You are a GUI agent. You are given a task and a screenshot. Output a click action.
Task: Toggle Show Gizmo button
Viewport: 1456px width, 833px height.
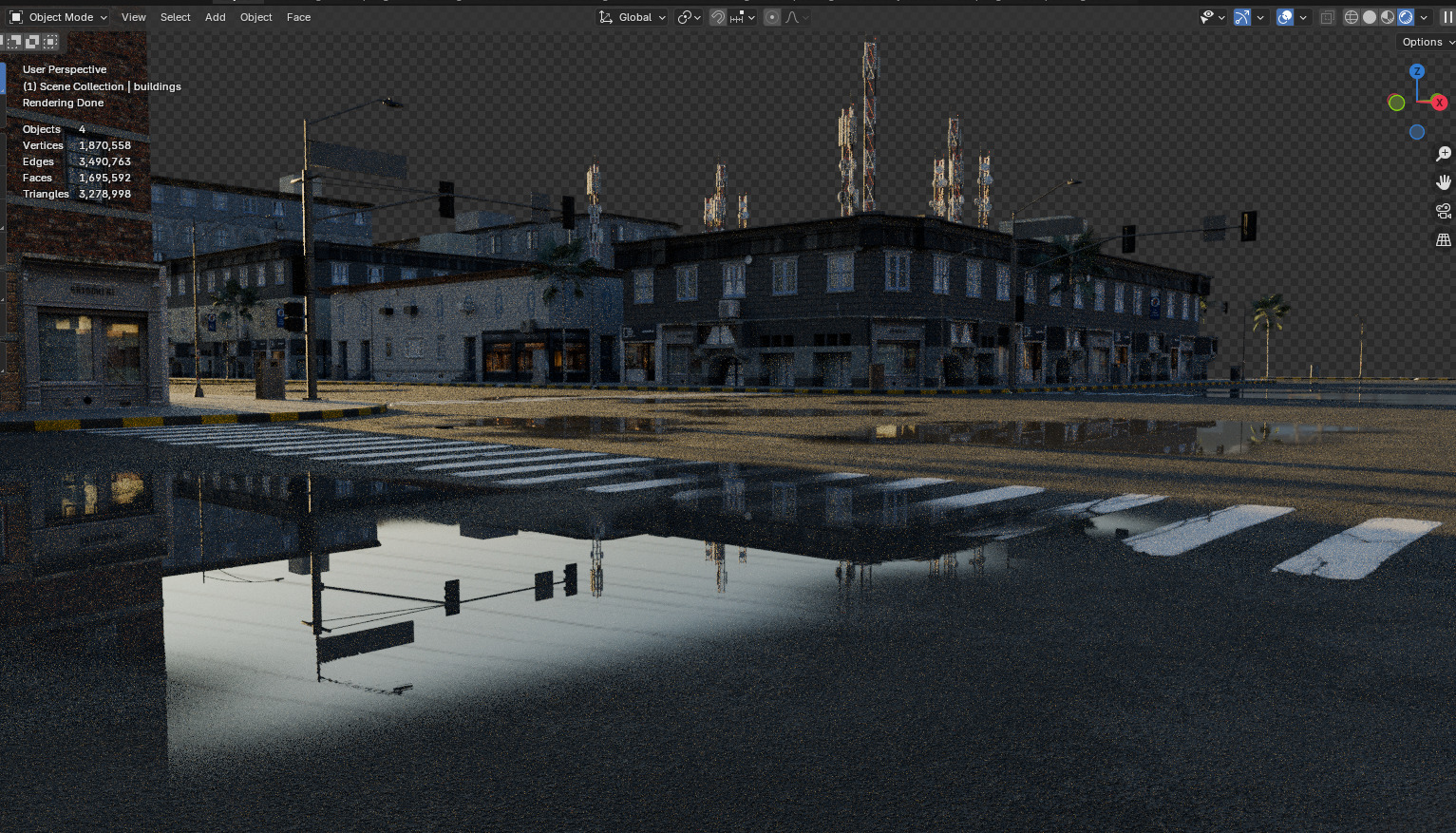[x=1242, y=17]
